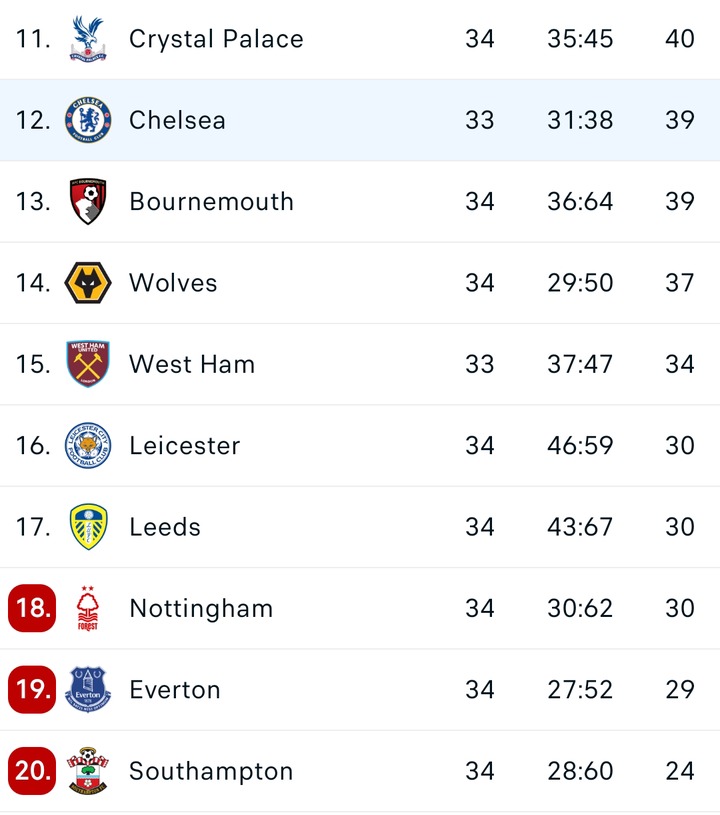Open the Crystal Palace team name link
The width and height of the screenshot is (720, 815).
pyautogui.click(x=216, y=39)
